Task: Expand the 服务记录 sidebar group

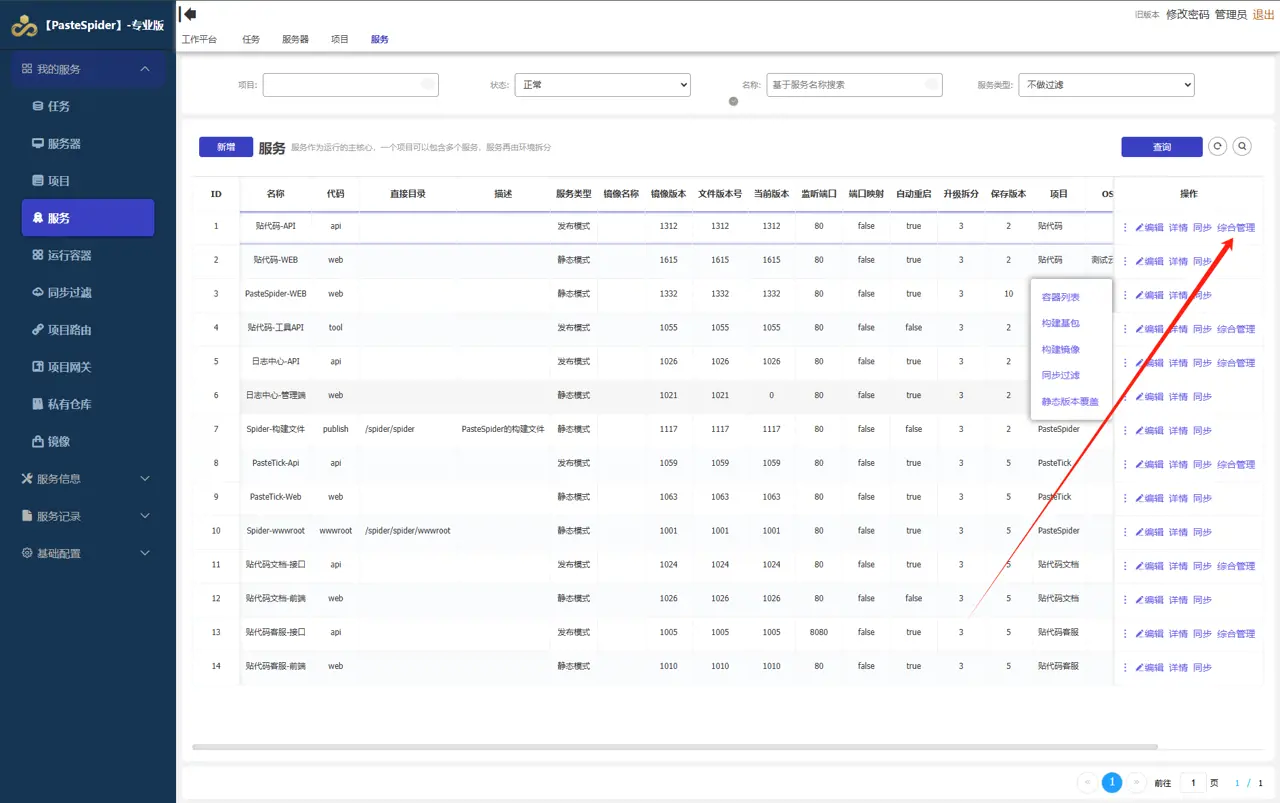Action: click(88, 516)
